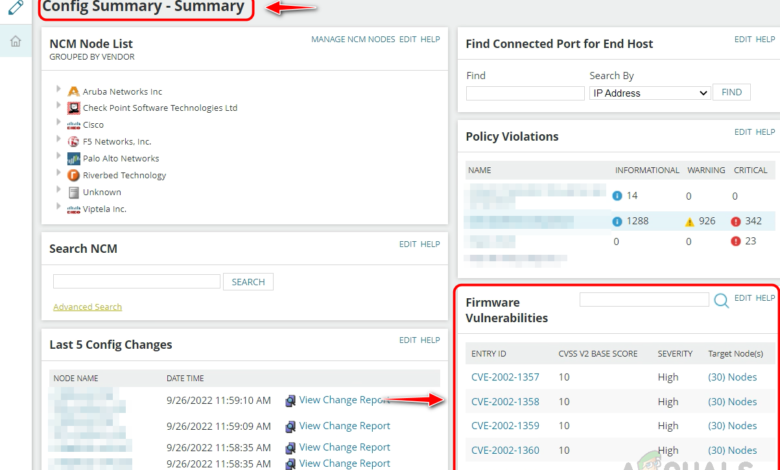Viewport: 780px width, 470px height.
Task: Click the Cisco vendor logo icon
Action: click(73, 125)
